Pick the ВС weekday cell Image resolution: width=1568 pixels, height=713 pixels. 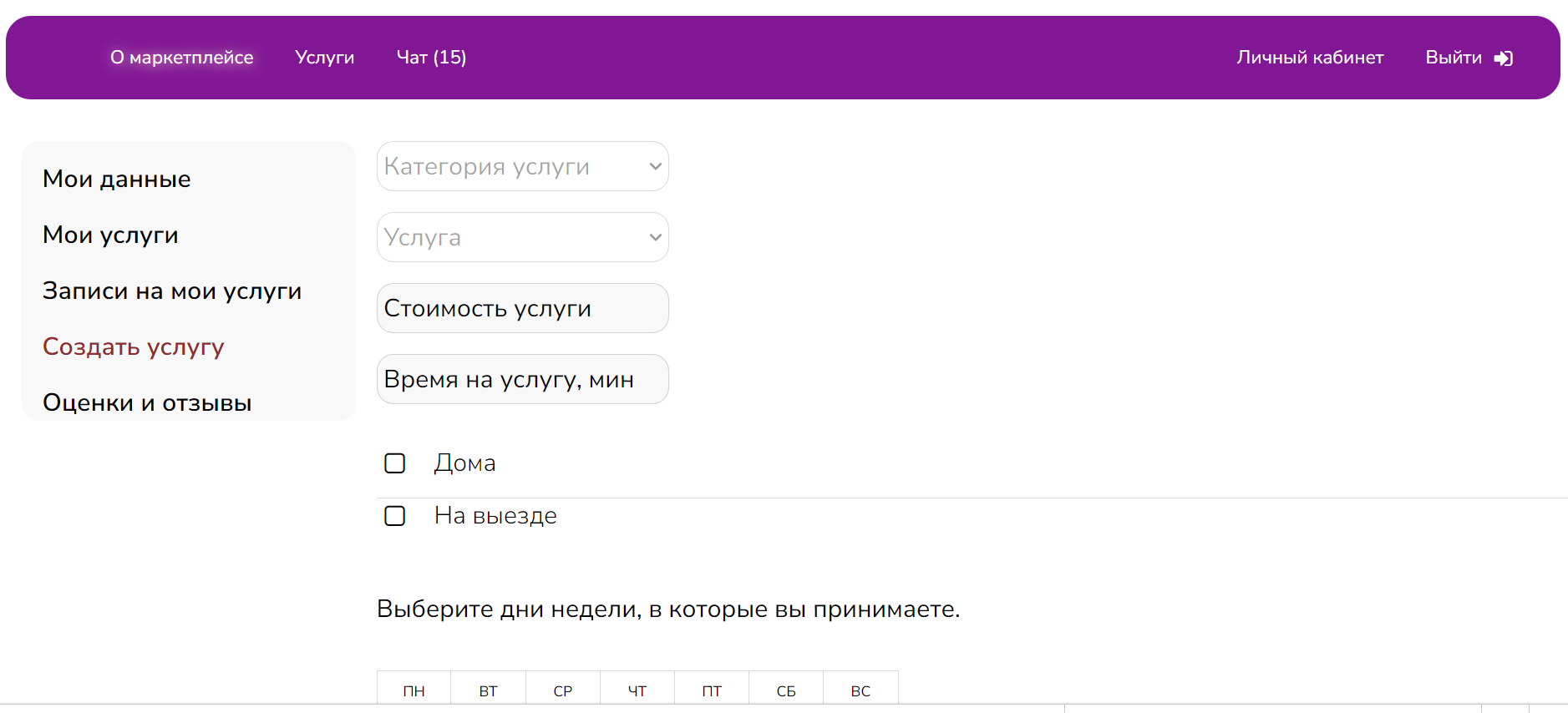[861, 690]
